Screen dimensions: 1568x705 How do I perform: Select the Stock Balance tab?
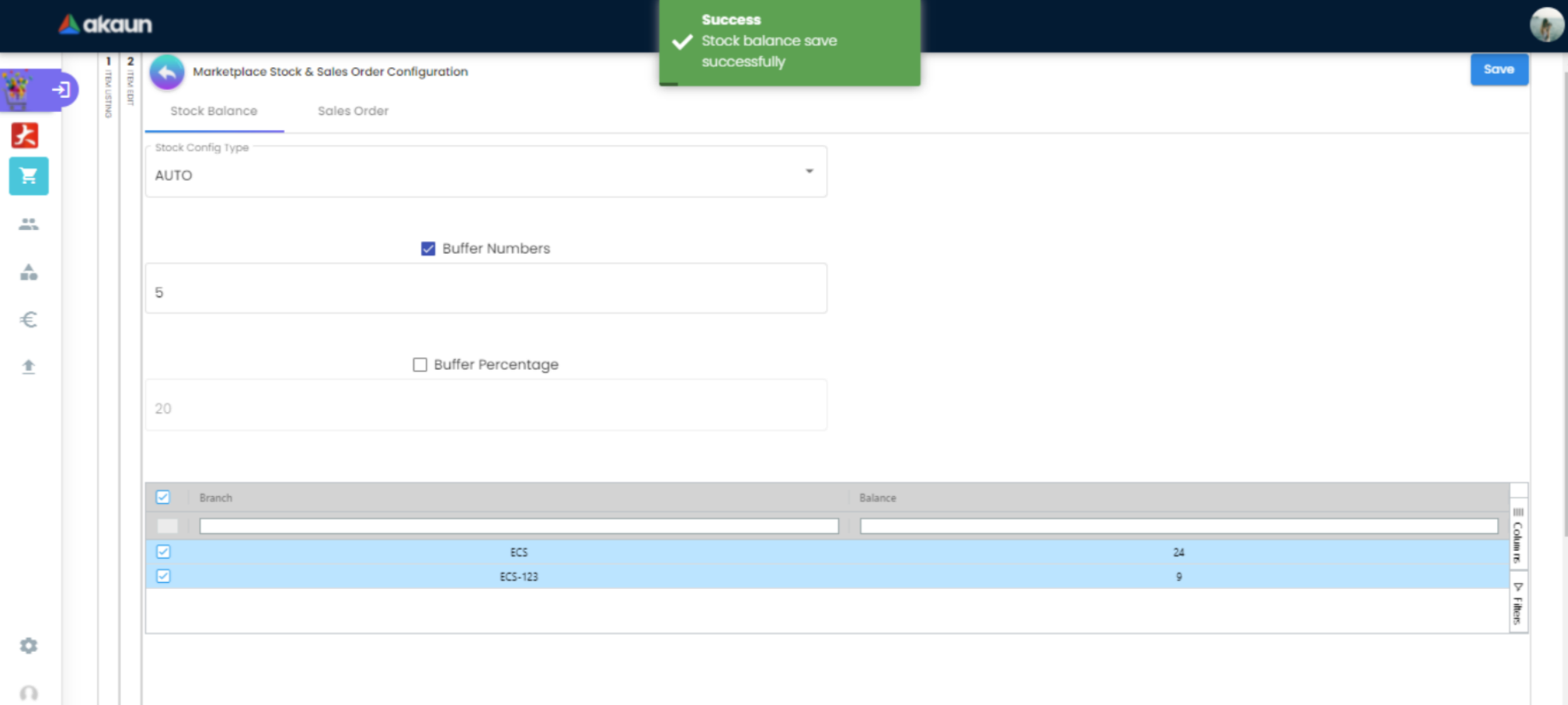[x=214, y=111]
